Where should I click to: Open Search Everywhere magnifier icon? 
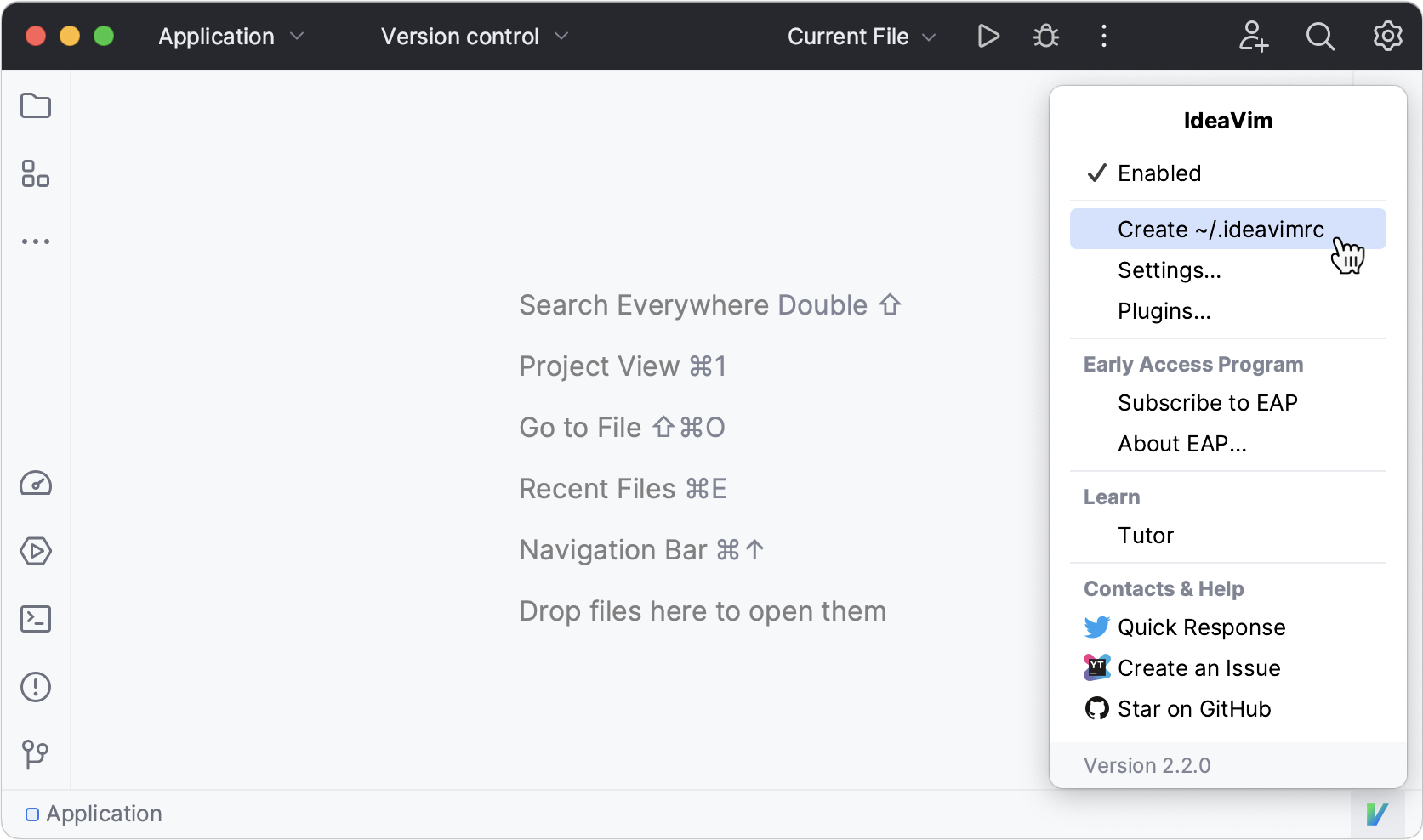tap(1320, 36)
